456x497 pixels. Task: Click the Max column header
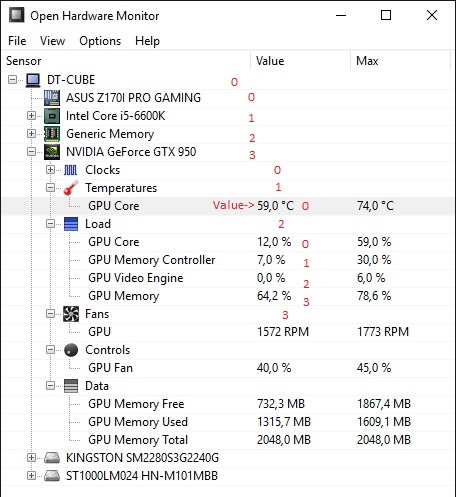400,61
